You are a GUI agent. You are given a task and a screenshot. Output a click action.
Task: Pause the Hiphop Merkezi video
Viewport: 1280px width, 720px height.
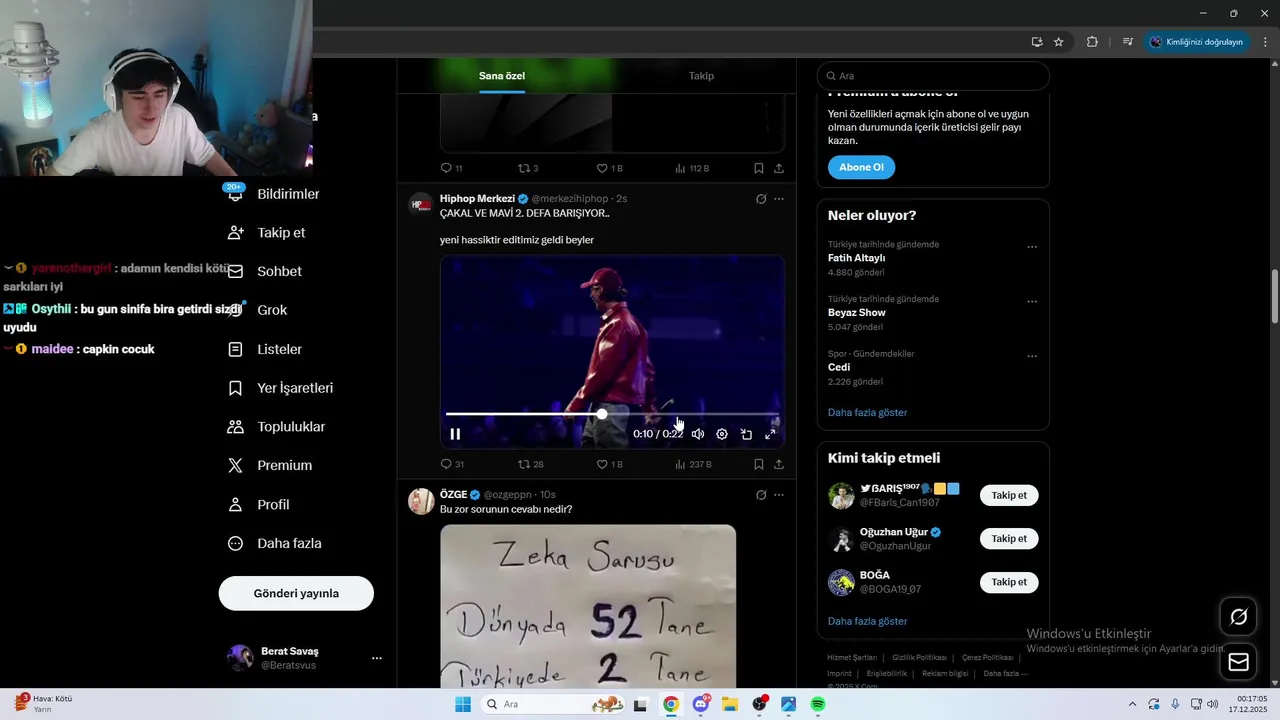pyautogui.click(x=455, y=434)
